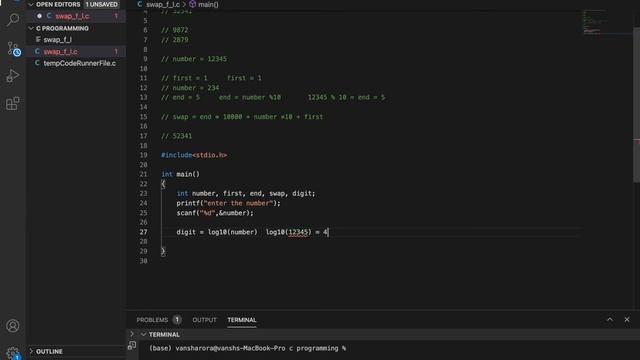This screenshot has height=360, width=640.
Task: Click swap_f_l.c in the breadcrumb
Action: [x=162, y=4]
